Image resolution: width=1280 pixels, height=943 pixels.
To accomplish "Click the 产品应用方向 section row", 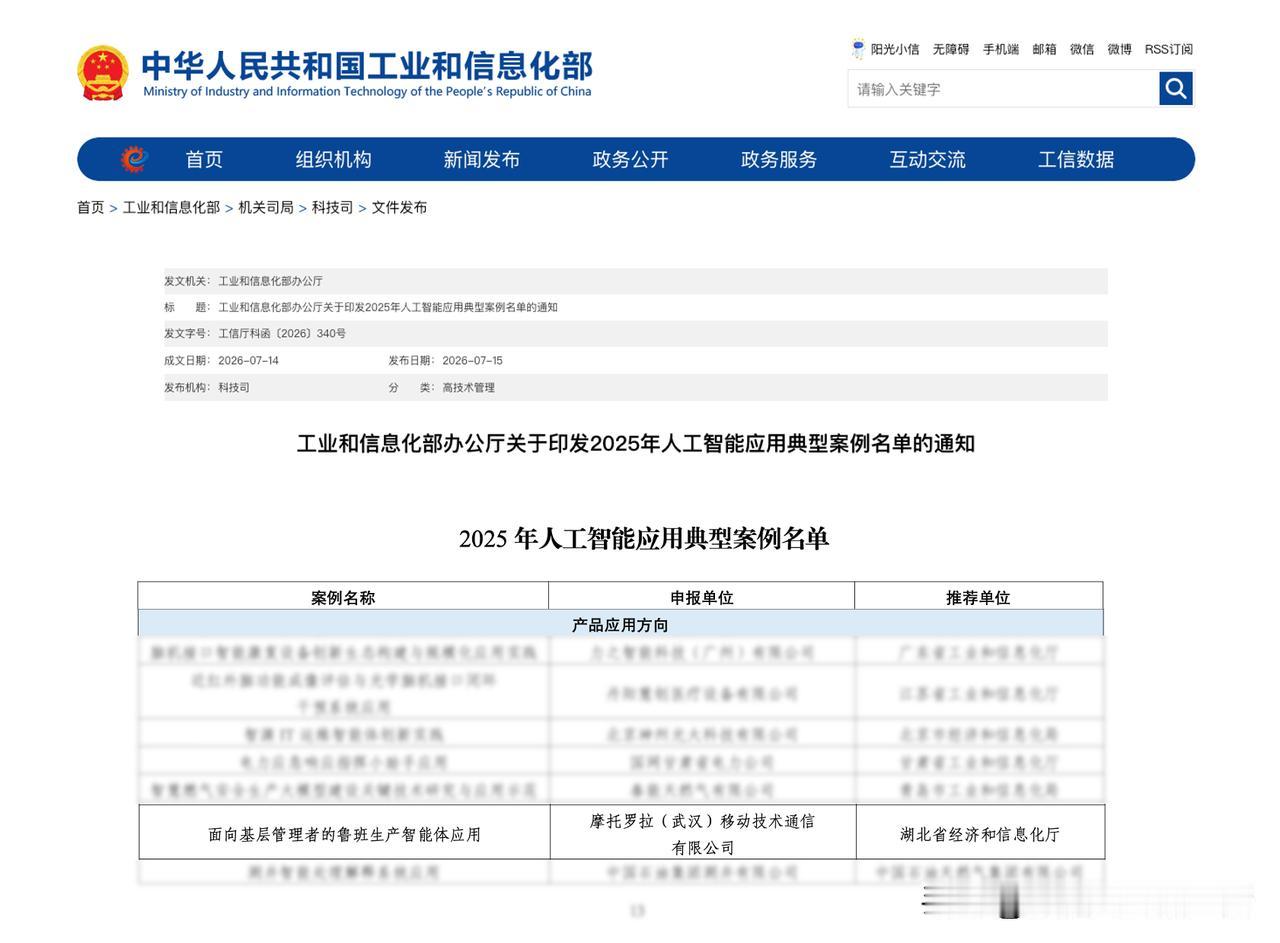I will pyautogui.click(x=620, y=624).
